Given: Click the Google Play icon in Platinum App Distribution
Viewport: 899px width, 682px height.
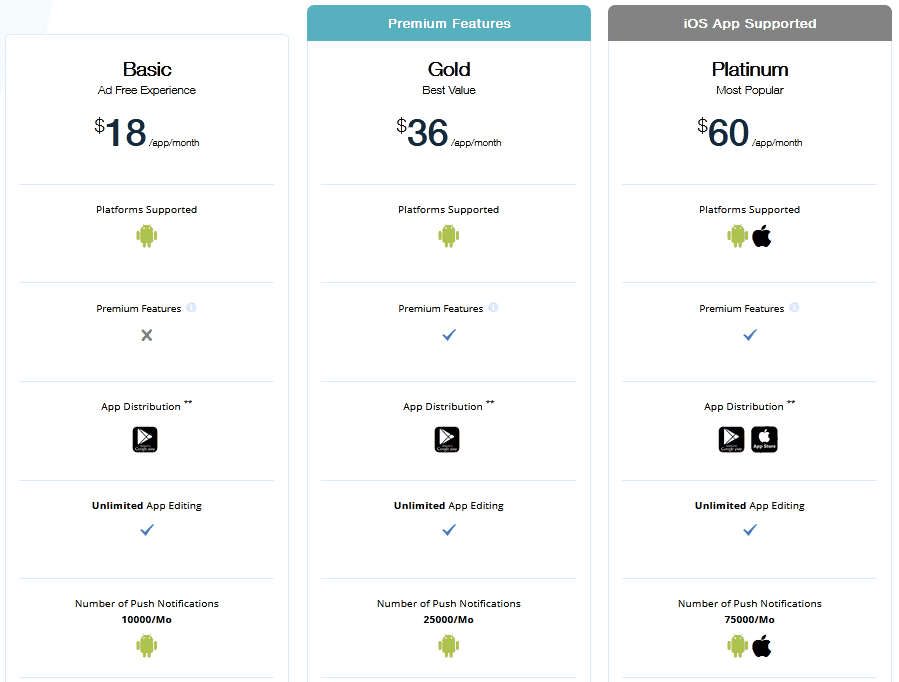Looking at the screenshot, I should pyautogui.click(x=731, y=438).
